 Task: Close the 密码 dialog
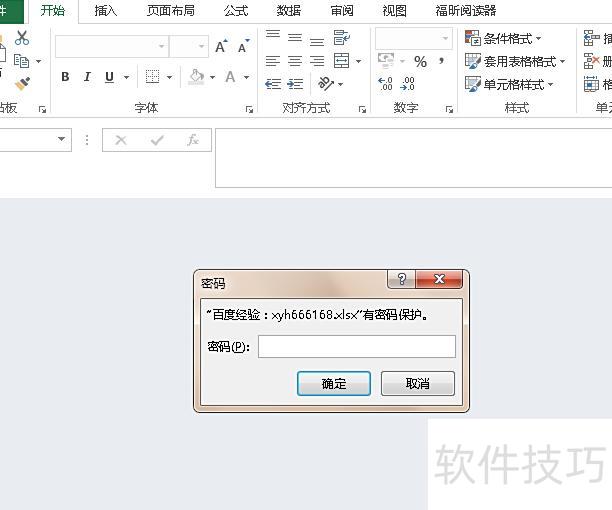click(x=439, y=279)
